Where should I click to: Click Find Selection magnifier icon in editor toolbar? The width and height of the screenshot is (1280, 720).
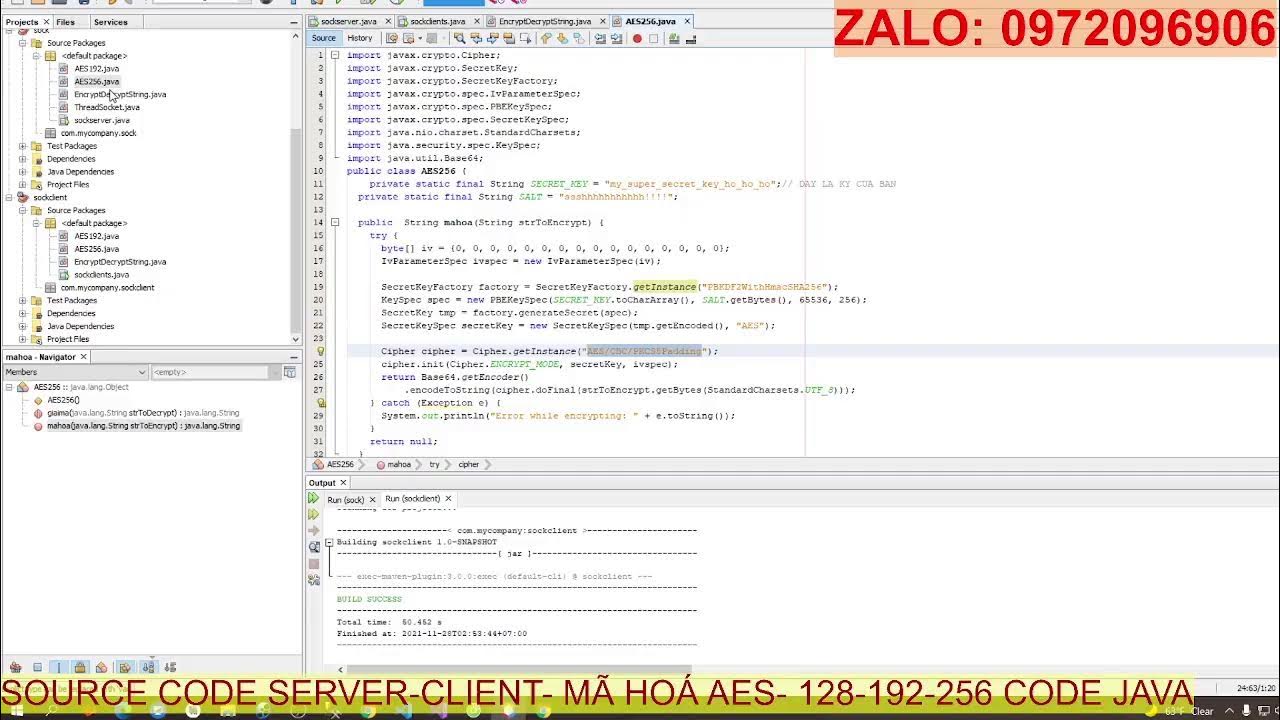(x=460, y=38)
